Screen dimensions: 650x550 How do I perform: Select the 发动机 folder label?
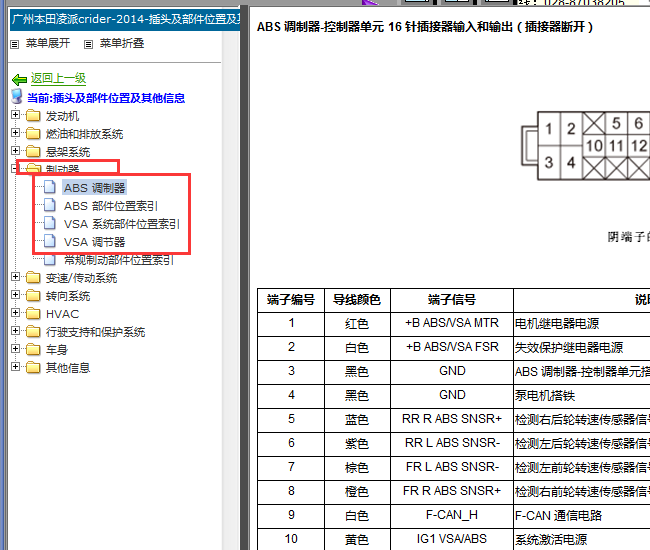tap(62, 116)
